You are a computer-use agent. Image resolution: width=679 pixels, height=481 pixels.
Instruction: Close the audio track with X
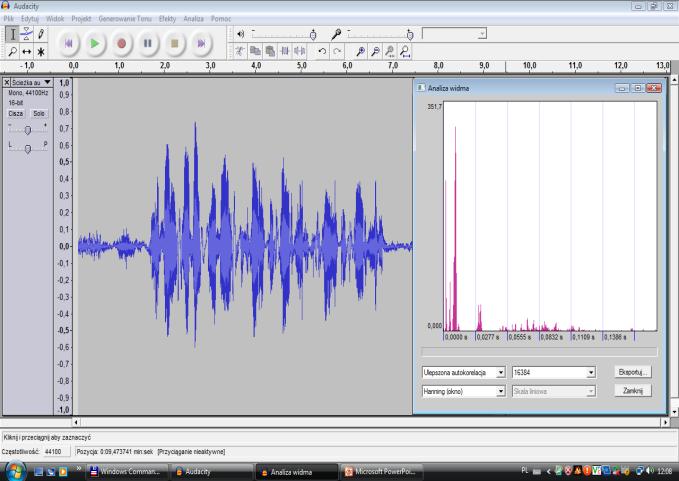[x=6, y=82]
